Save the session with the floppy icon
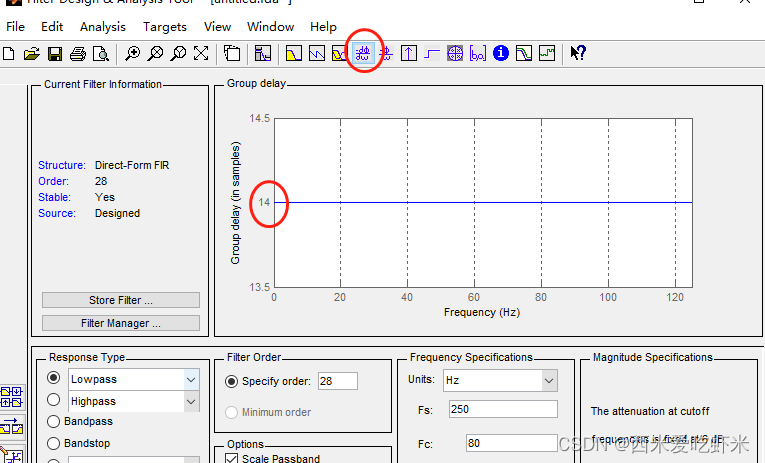 [55, 53]
